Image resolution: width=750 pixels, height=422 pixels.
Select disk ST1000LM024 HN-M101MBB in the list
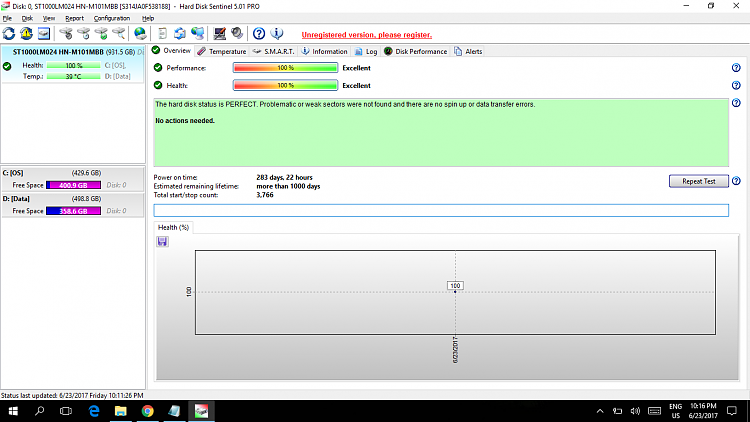[73, 64]
